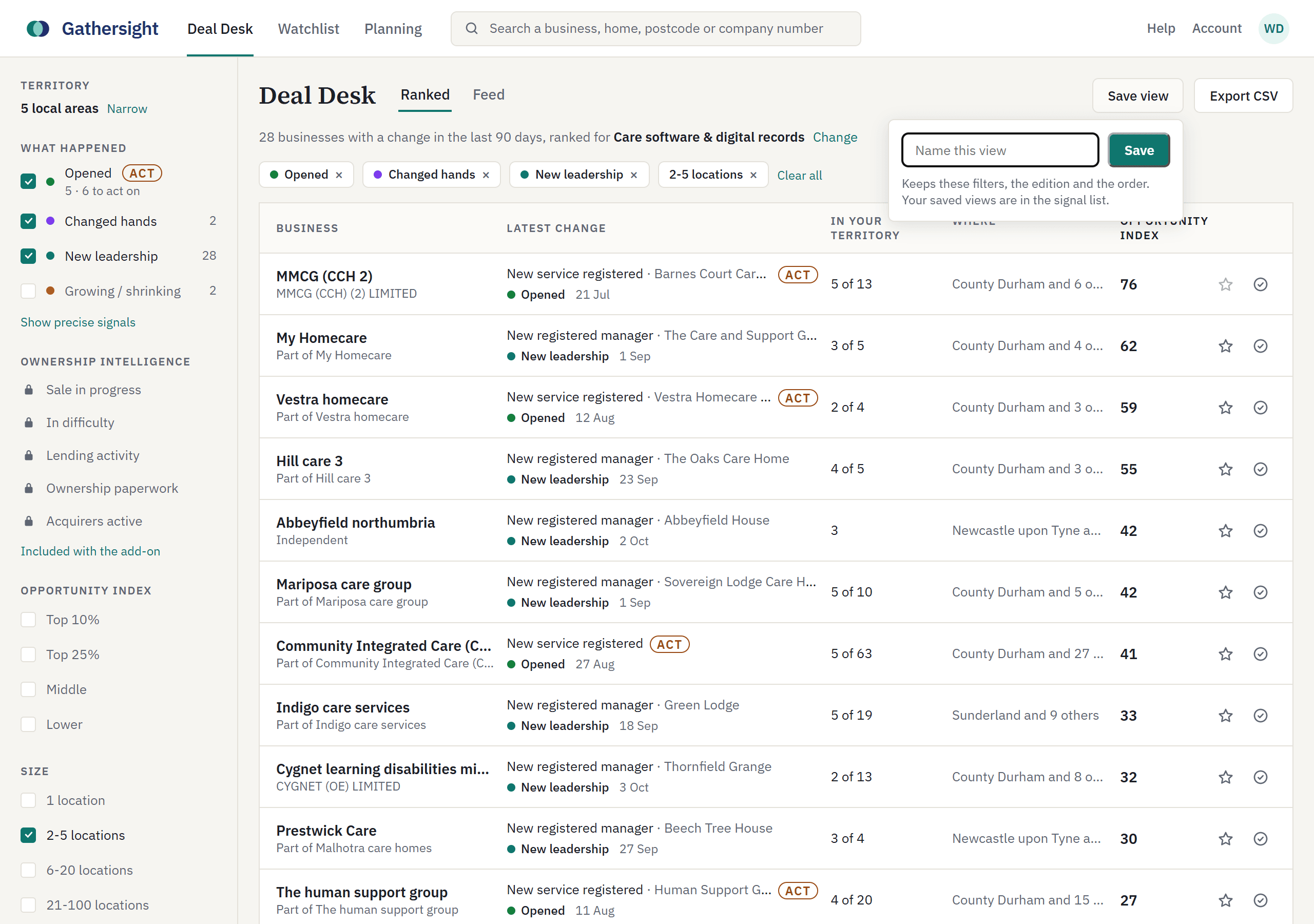Uncheck New leadership checkbox
The height and width of the screenshot is (924, 1314).
click(28, 256)
